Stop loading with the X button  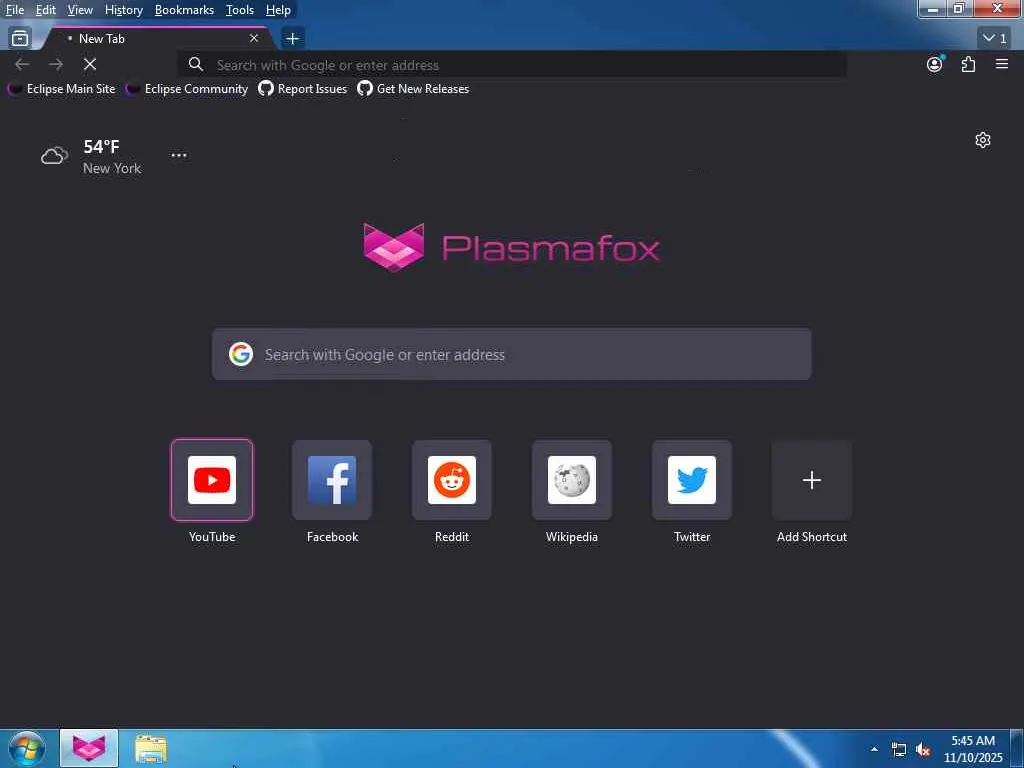pos(90,64)
